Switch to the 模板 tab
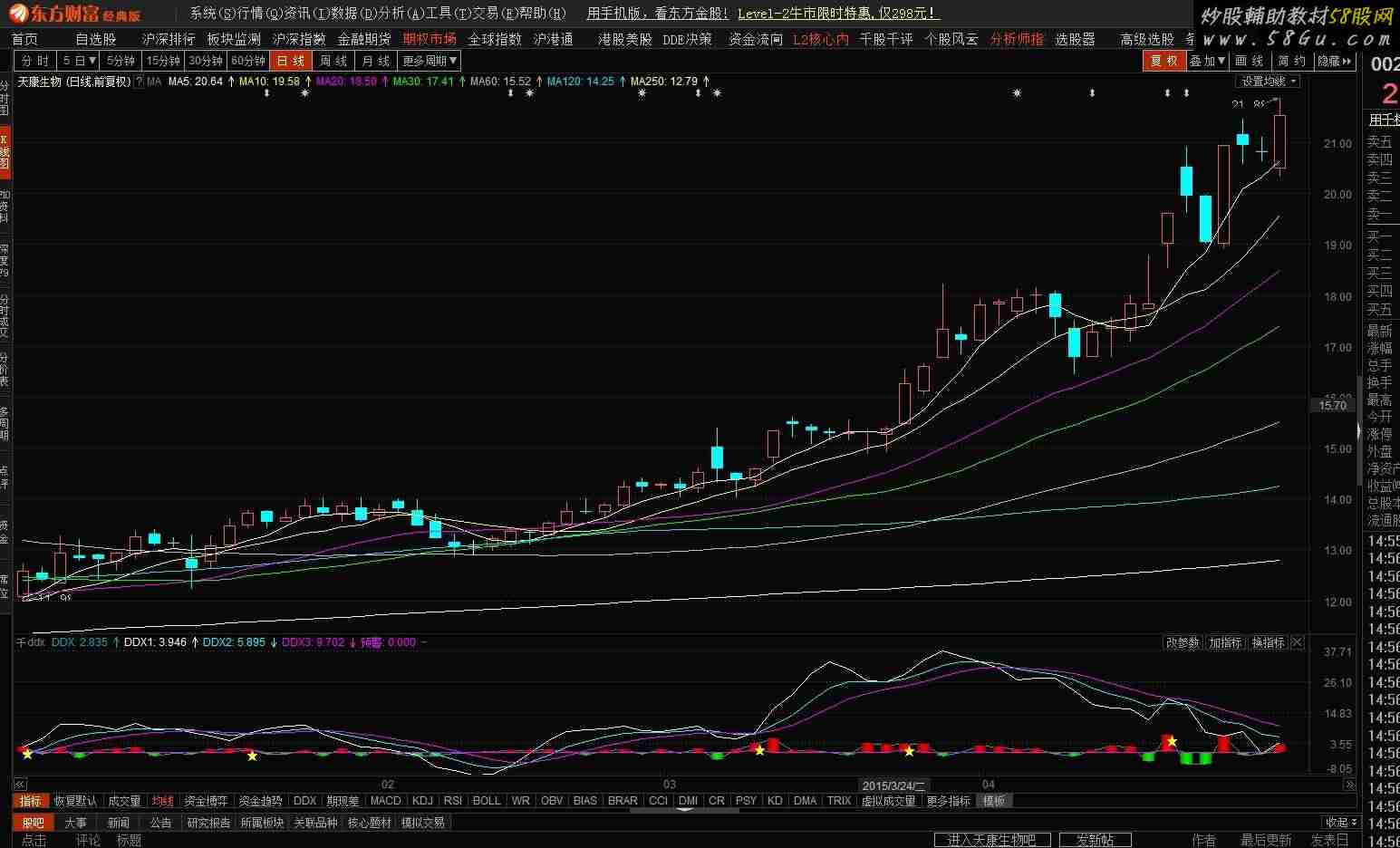 994,801
